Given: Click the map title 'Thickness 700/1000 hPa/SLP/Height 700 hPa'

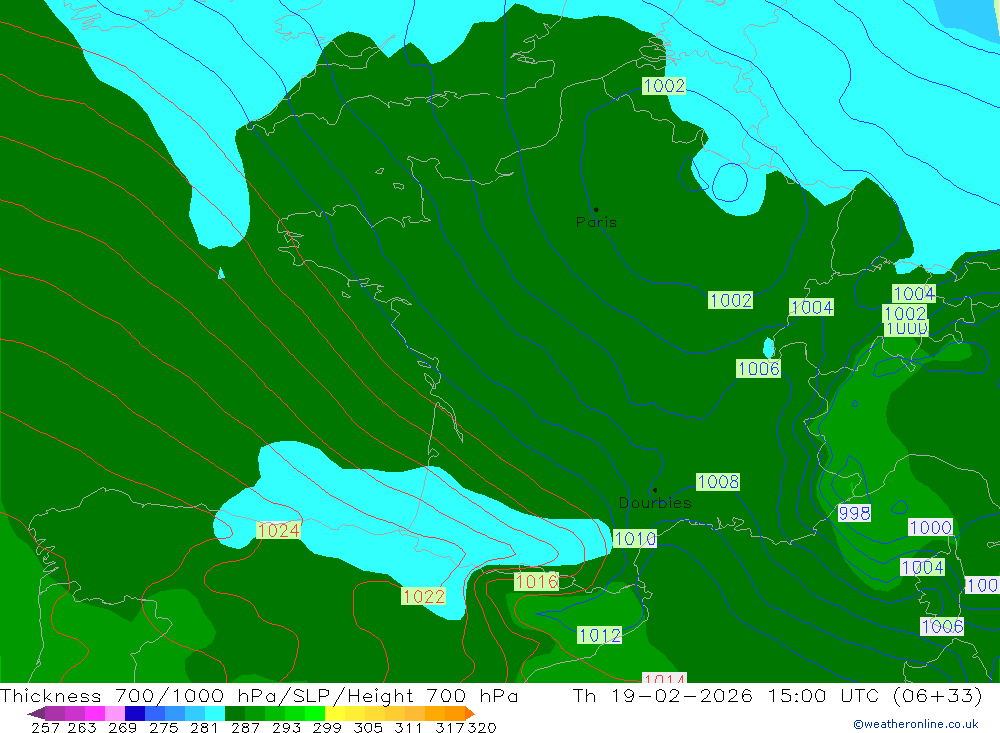Looking at the screenshot, I should click(x=259, y=695).
